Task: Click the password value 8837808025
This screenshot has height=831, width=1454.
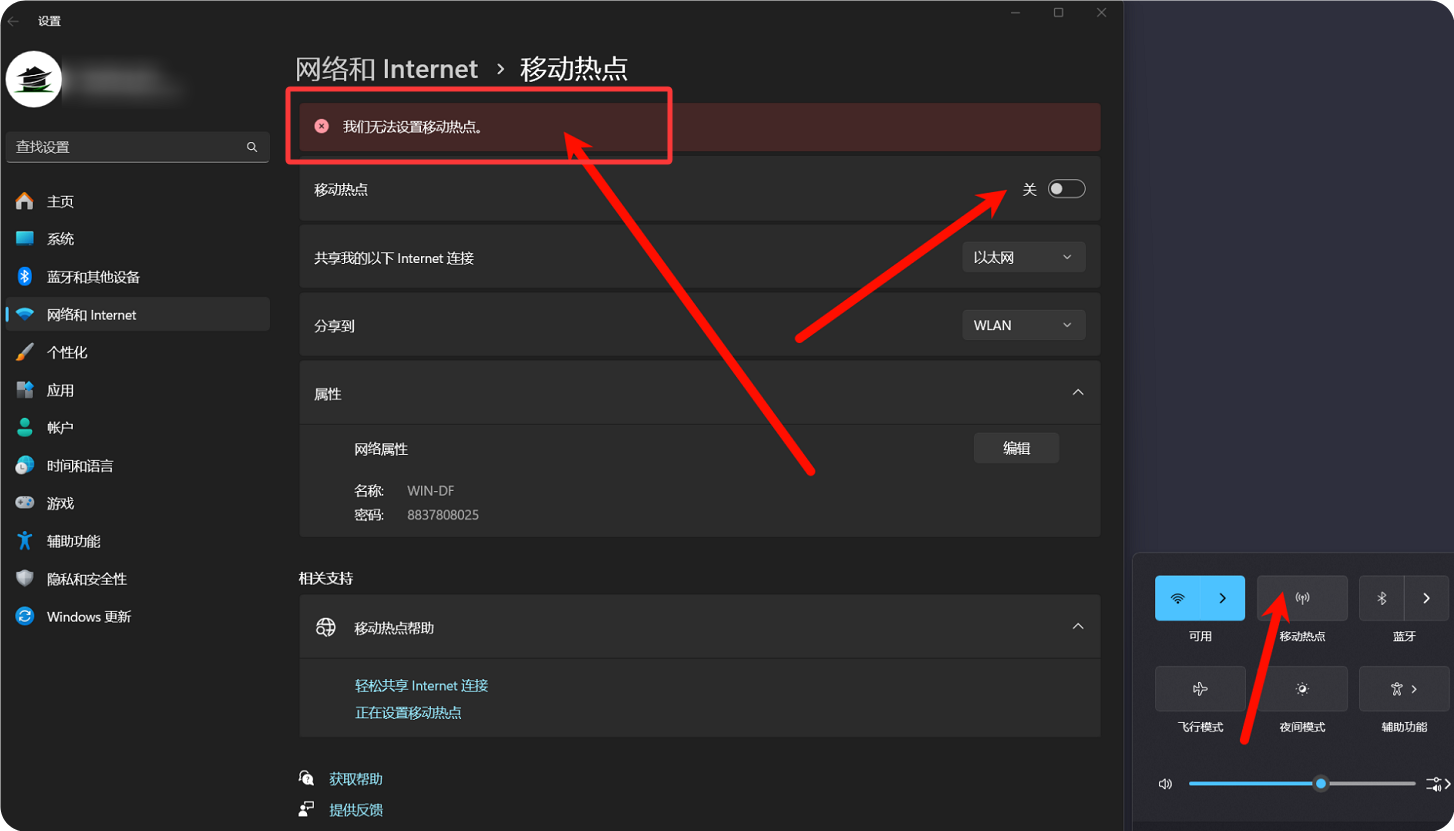Action: click(443, 515)
